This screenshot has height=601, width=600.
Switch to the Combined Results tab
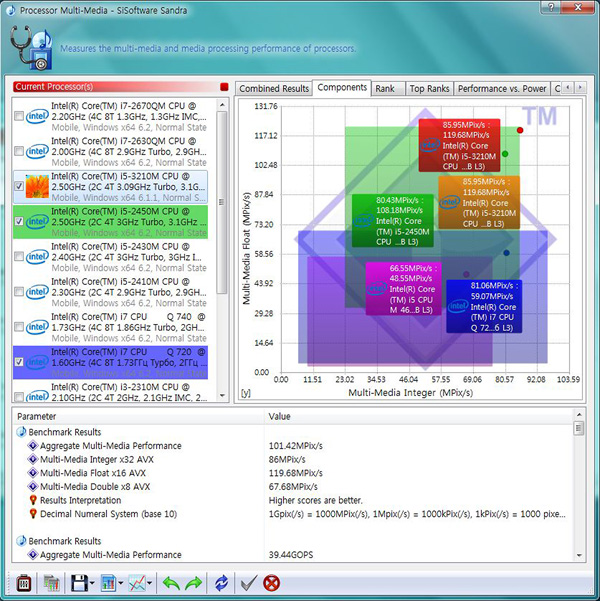click(273, 88)
